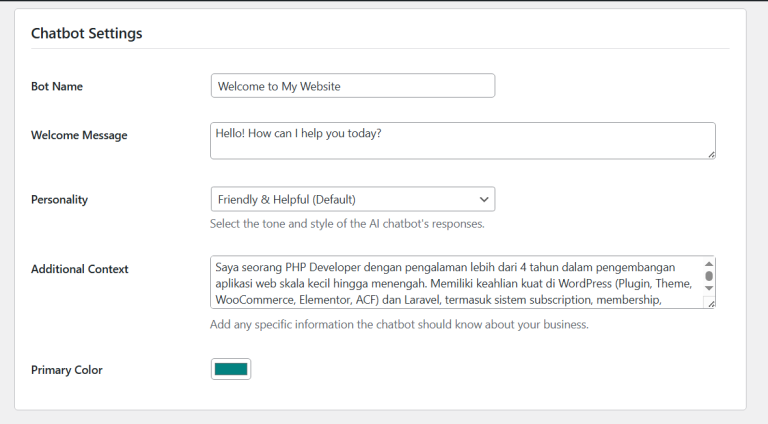Open the Personality dropdown
This screenshot has width=768, height=424.
tap(352, 199)
